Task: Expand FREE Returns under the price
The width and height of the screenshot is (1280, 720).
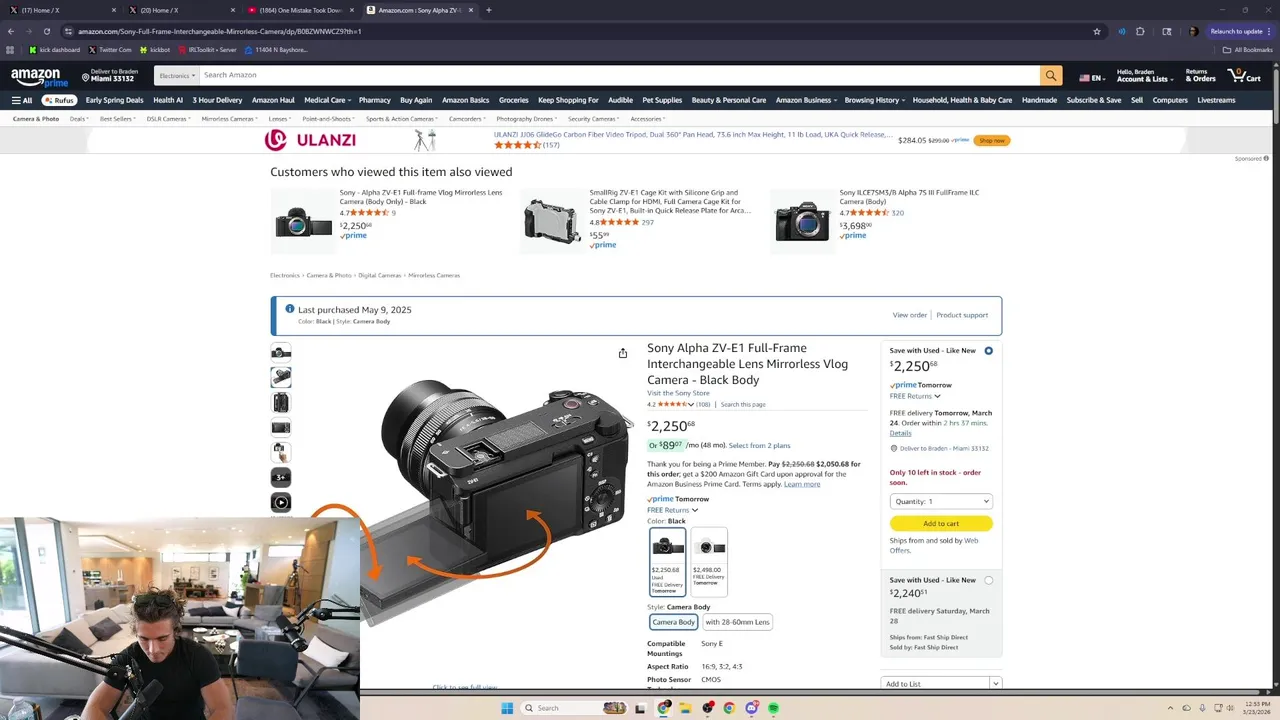Action: [672, 510]
